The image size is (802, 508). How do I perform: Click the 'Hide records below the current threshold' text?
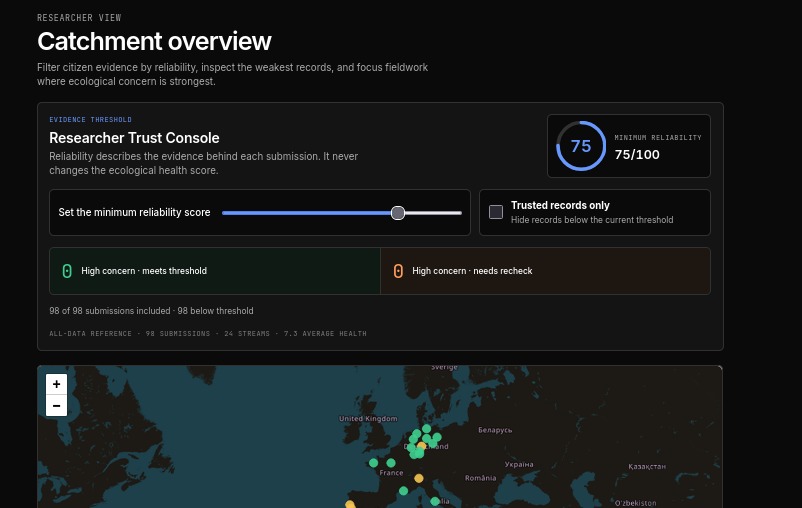click(x=592, y=219)
